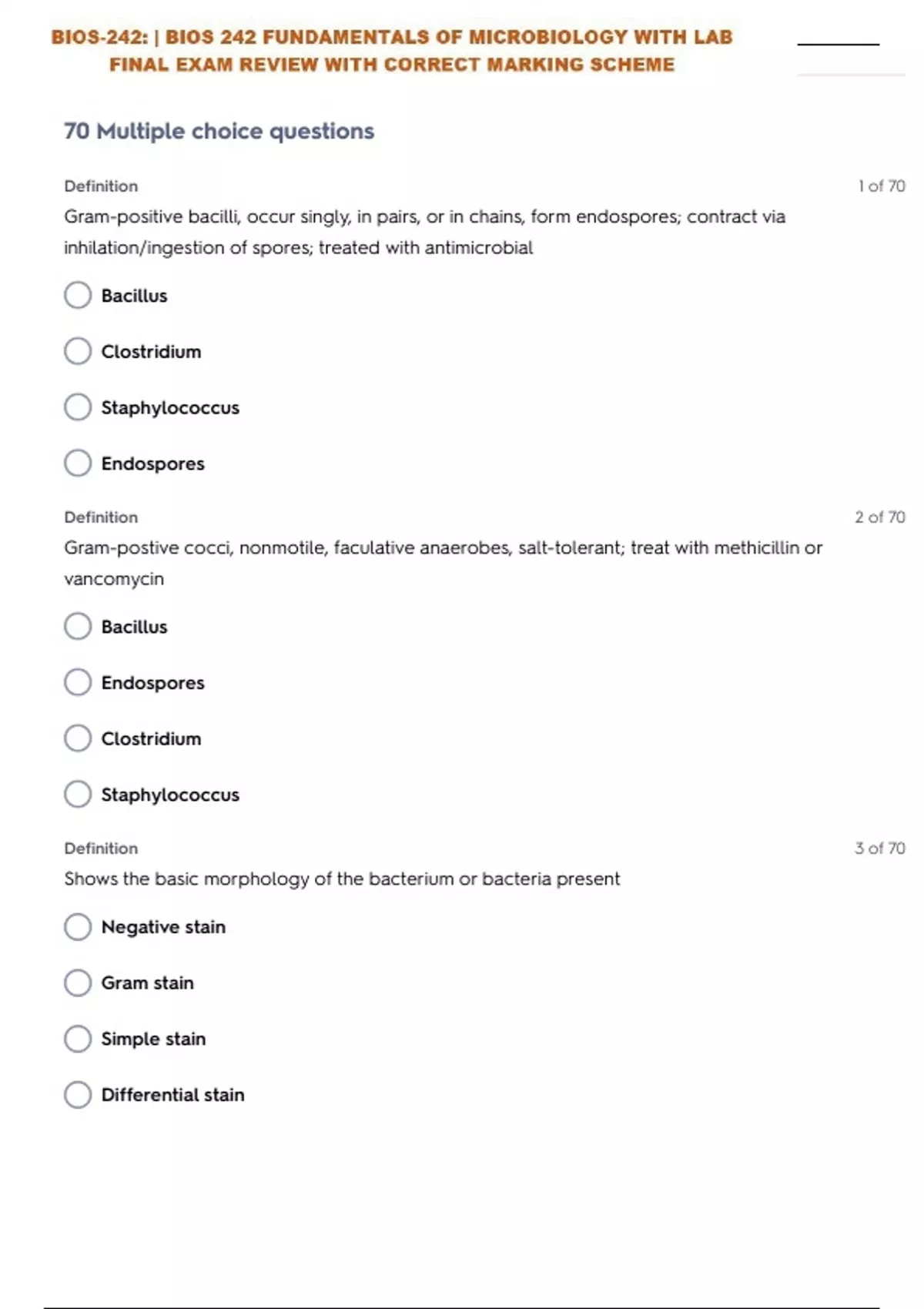Click the '2 of 70' question counter
The width and height of the screenshot is (924, 1309).
click(x=879, y=517)
